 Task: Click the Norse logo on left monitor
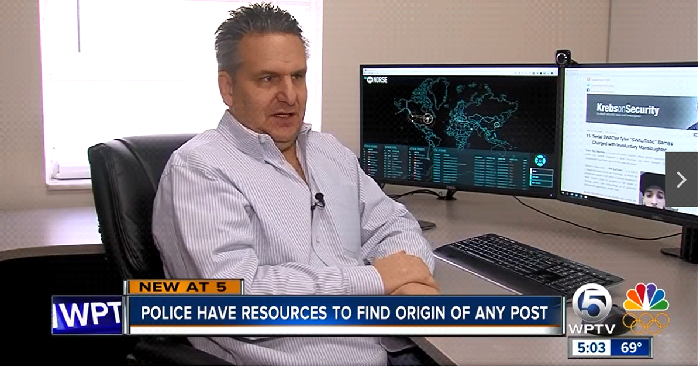tap(377, 80)
